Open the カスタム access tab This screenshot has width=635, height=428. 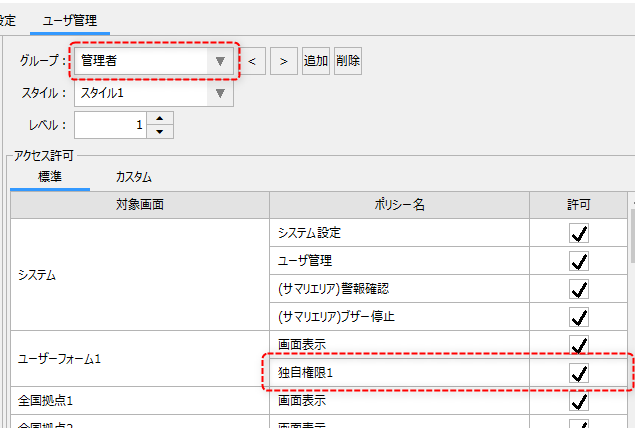(x=134, y=177)
